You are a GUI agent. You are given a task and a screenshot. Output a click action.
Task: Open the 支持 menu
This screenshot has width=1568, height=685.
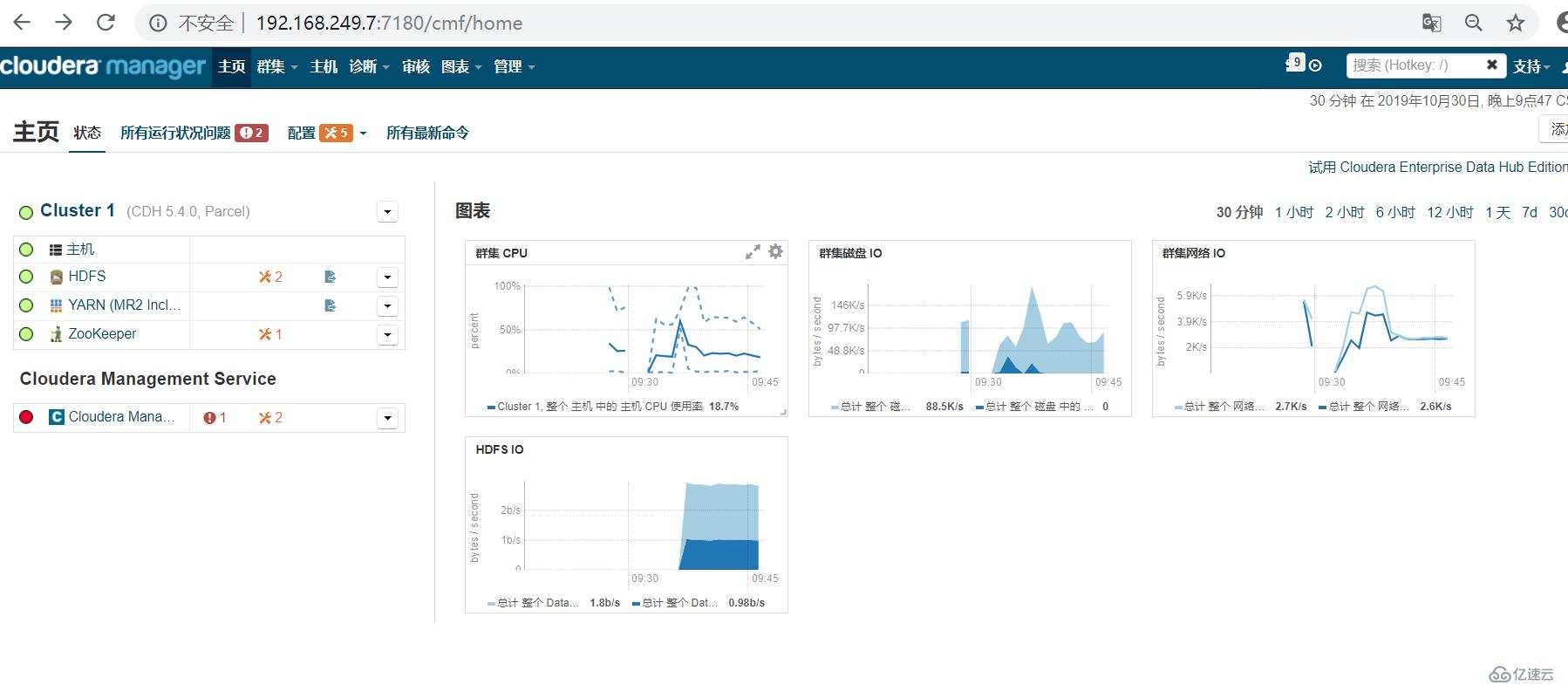click(x=1531, y=66)
